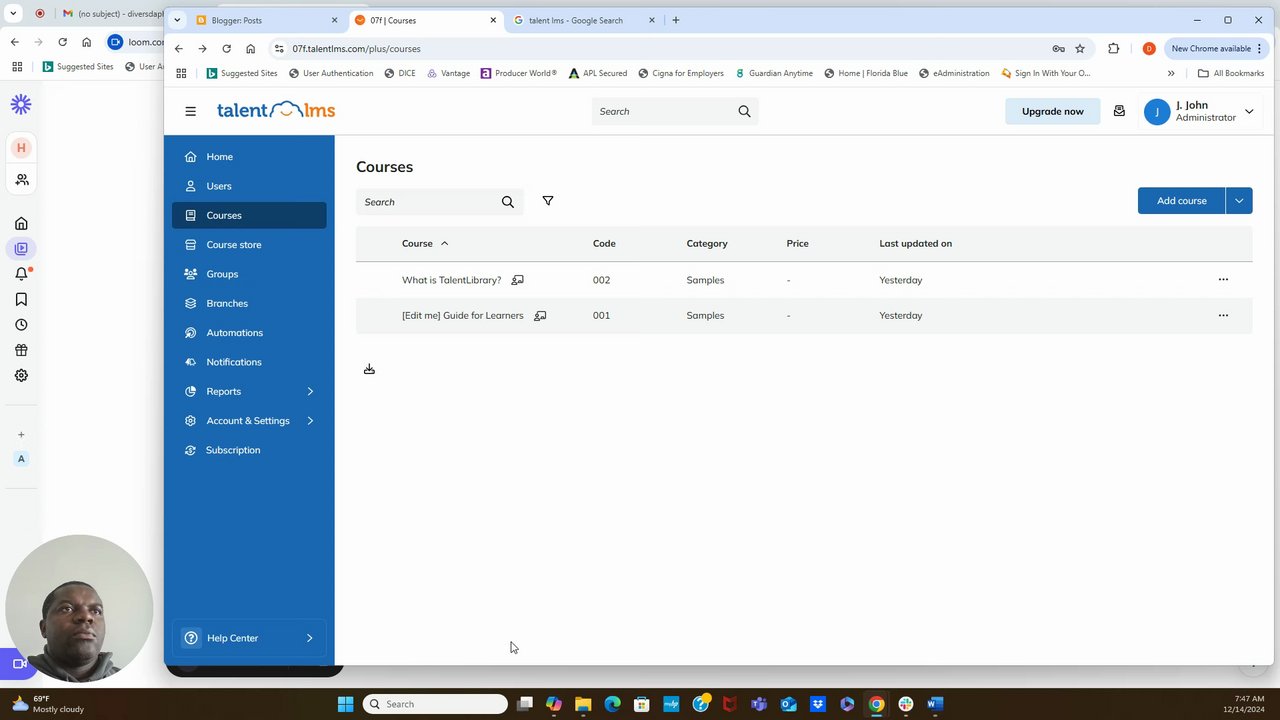Open the Home page in the sidebar
1280x720 pixels.
(249, 157)
